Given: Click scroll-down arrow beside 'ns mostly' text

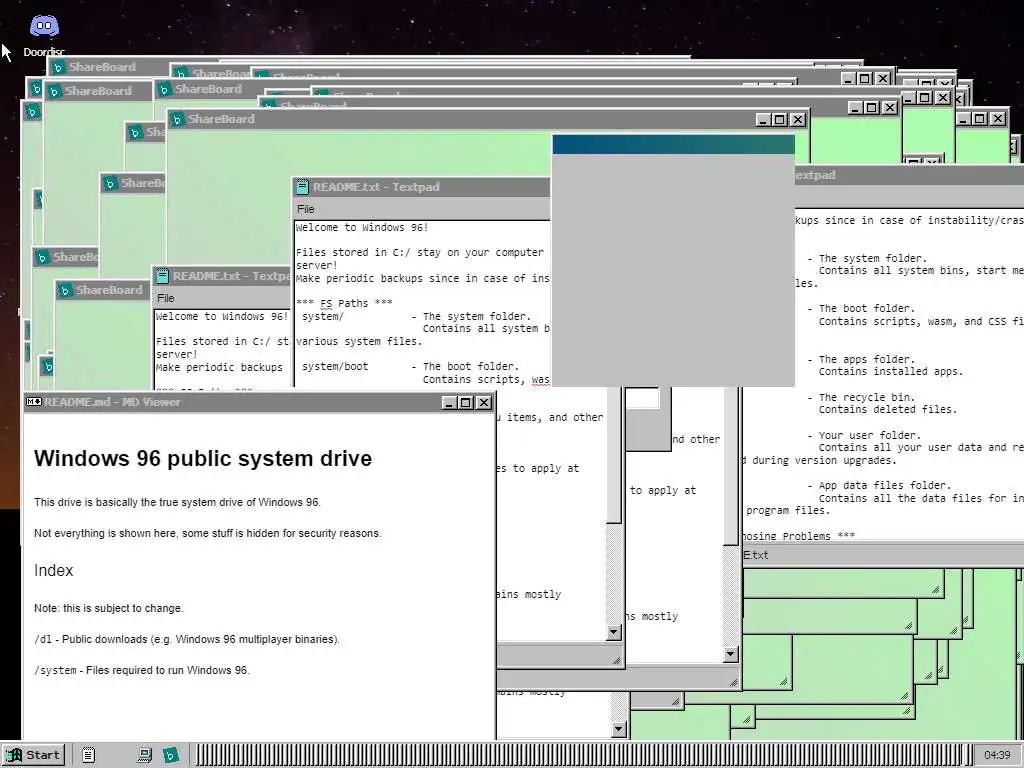Looking at the screenshot, I should pos(731,654).
